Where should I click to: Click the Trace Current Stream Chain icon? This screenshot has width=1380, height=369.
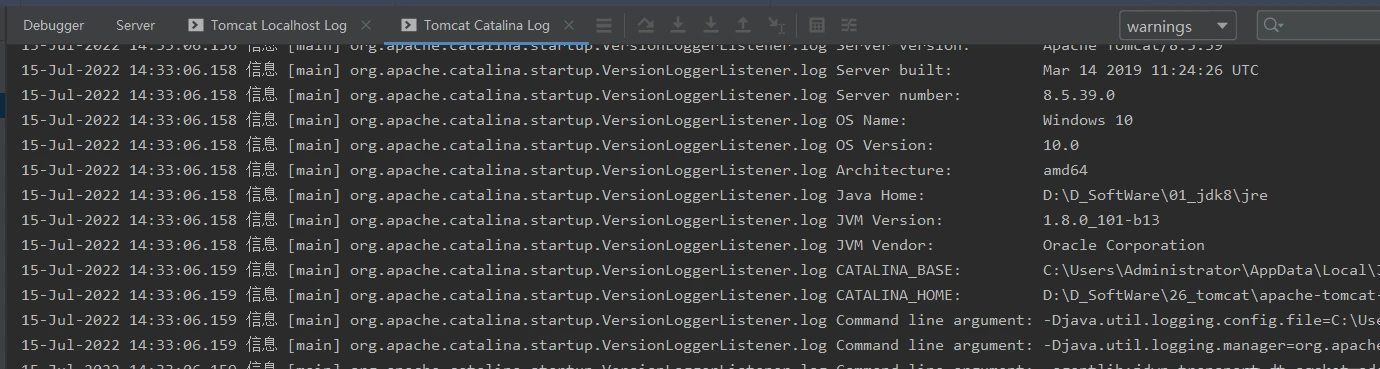click(x=849, y=25)
